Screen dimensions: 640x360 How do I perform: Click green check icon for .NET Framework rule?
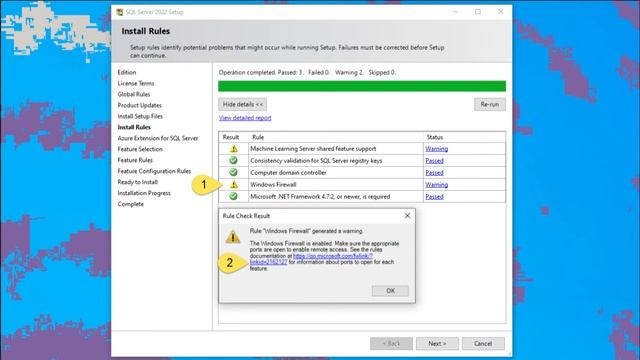point(233,196)
